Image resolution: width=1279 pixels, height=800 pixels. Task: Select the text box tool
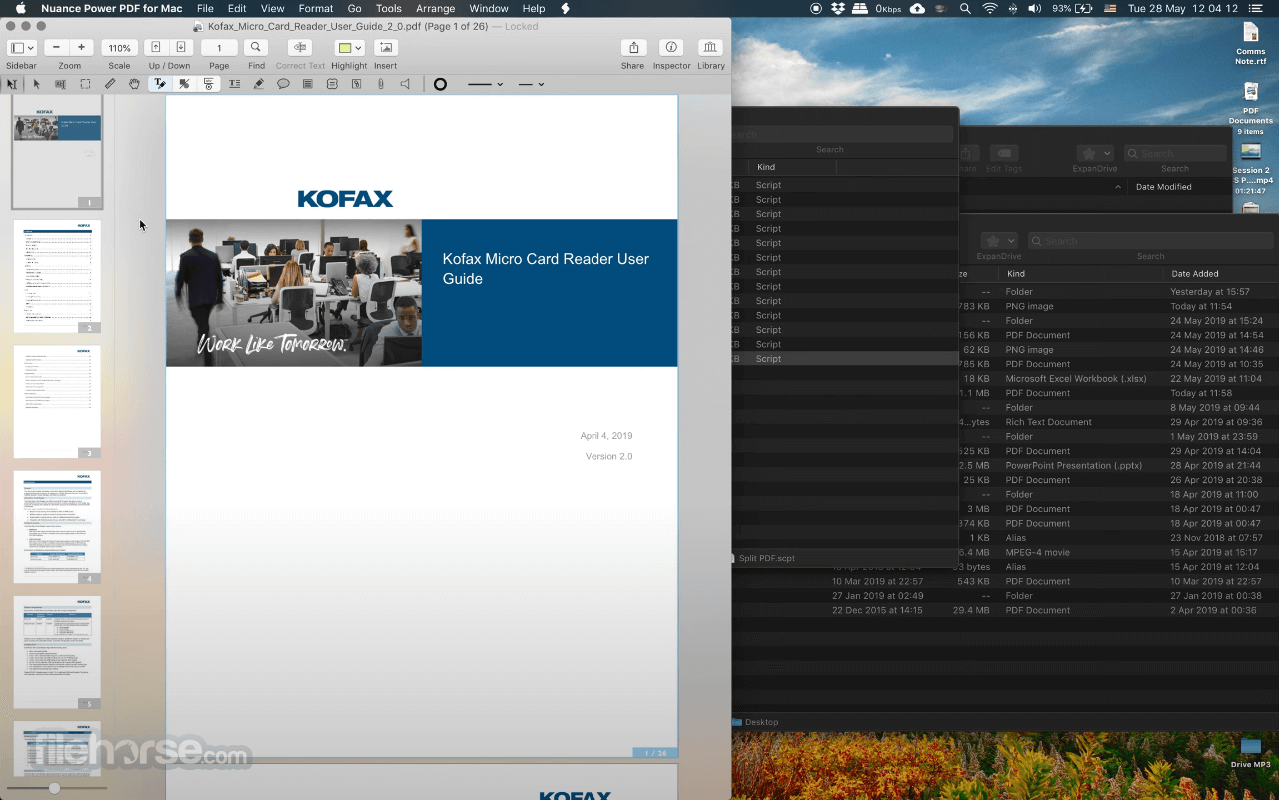pyautogui.click(x=234, y=84)
